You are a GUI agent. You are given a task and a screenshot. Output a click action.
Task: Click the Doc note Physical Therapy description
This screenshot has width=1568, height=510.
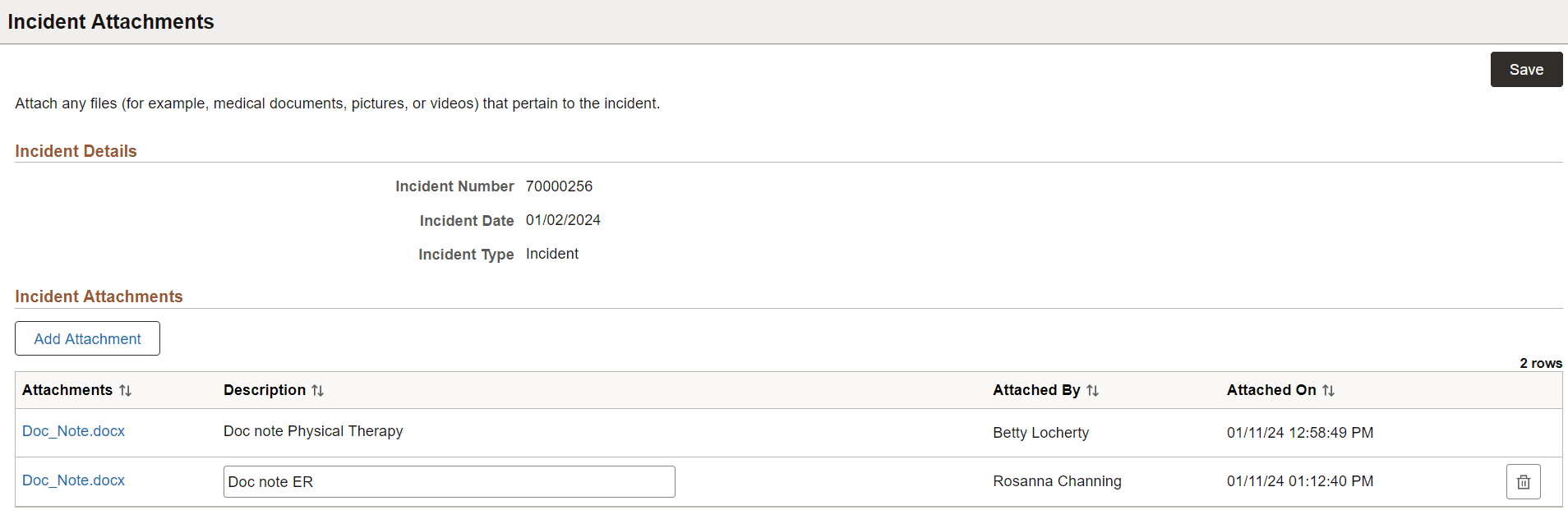[313, 431]
